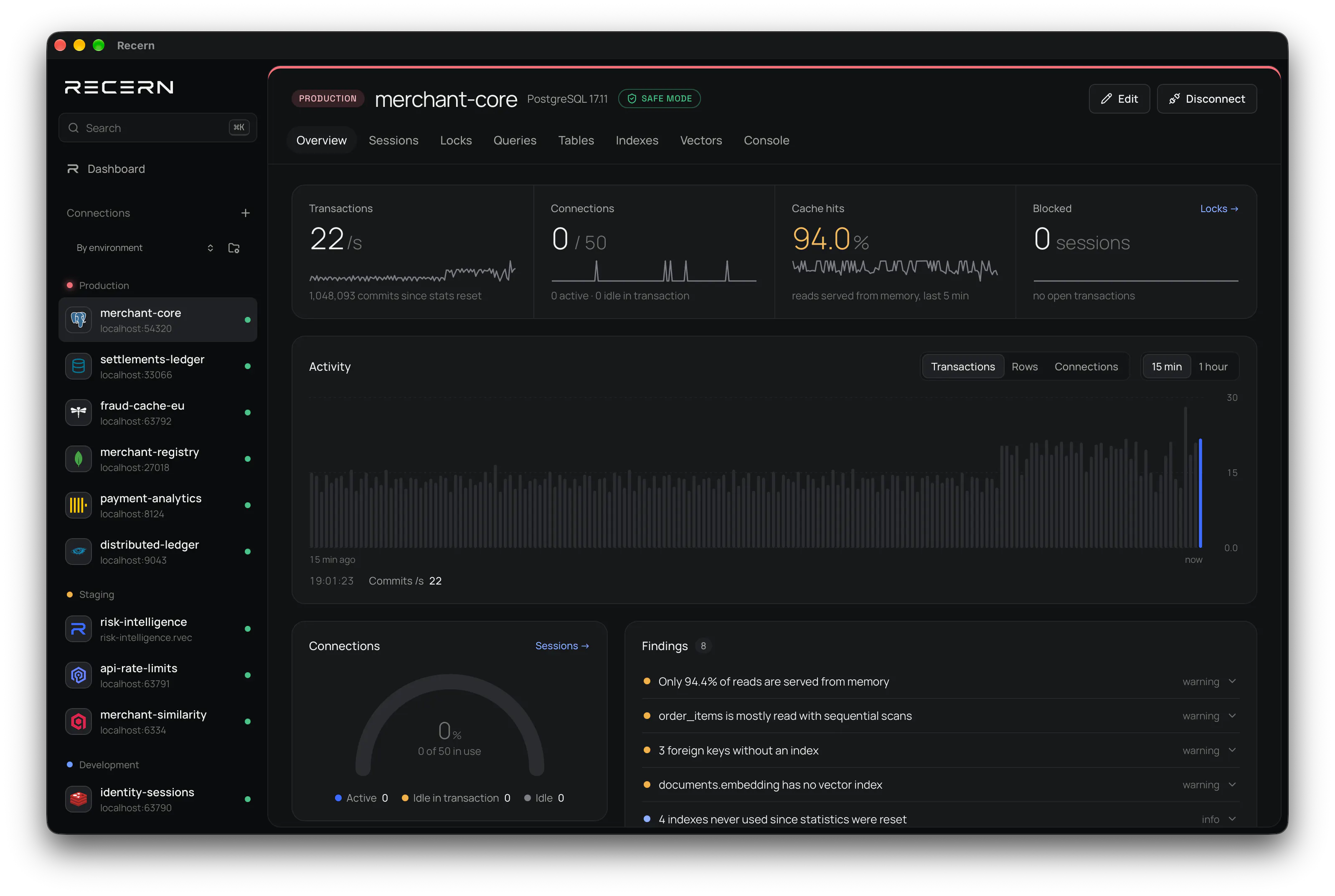The height and width of the screenshot is (896, 1335).
Task: Click the new folder icon beside By environment
Action: pyautogui.click(x=234, y=248)
